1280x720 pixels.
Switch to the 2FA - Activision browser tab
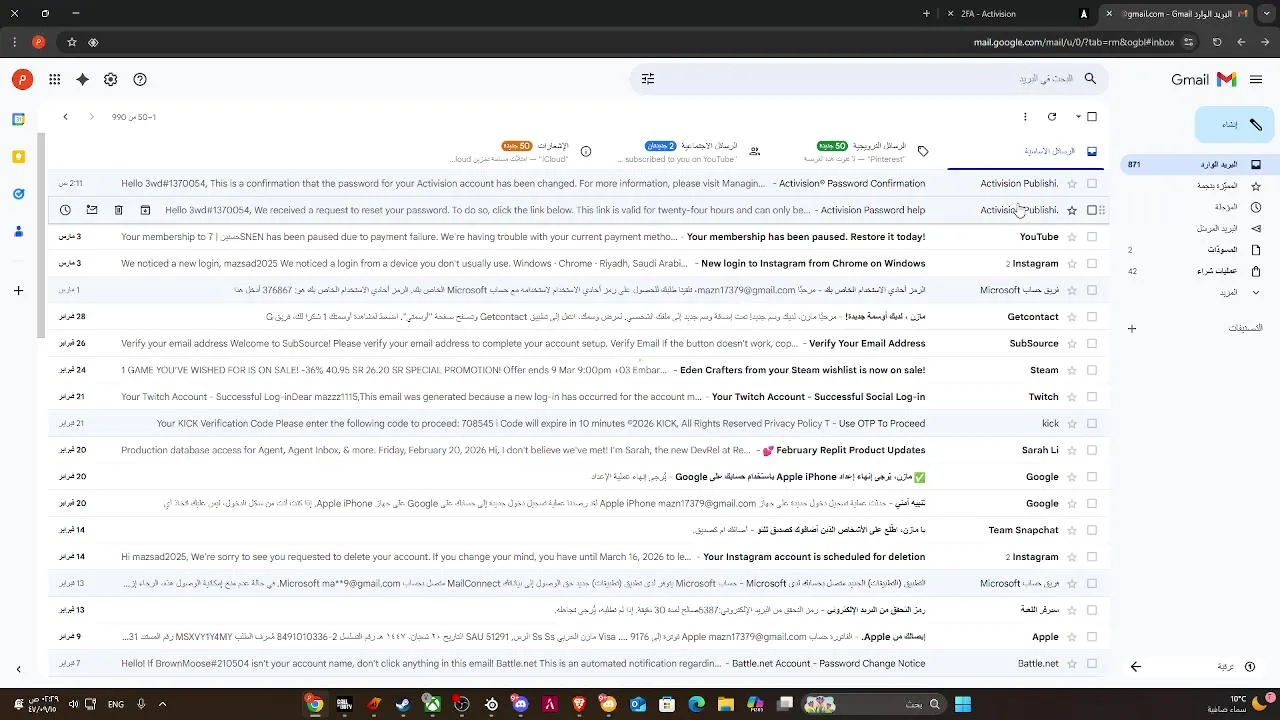[1015, 14]
